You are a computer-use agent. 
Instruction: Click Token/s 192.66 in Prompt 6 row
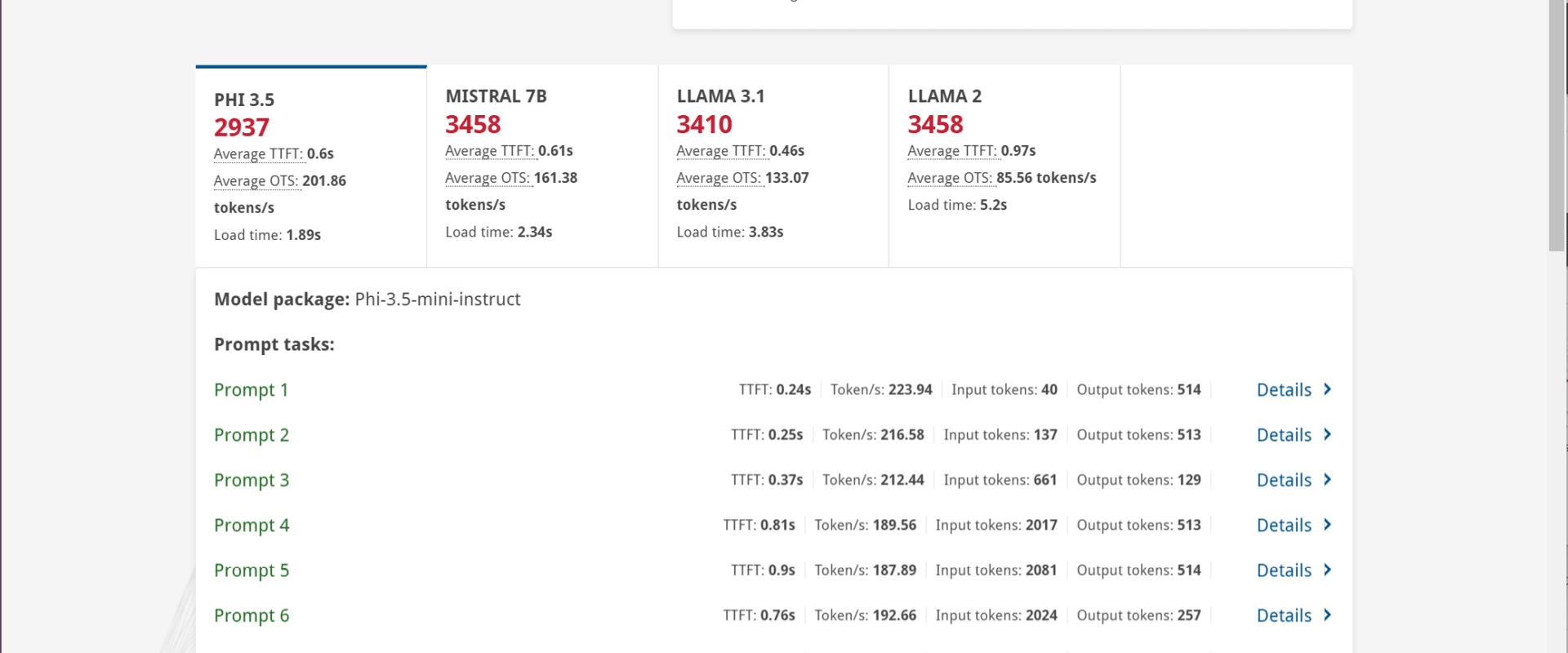pos(865,615)
